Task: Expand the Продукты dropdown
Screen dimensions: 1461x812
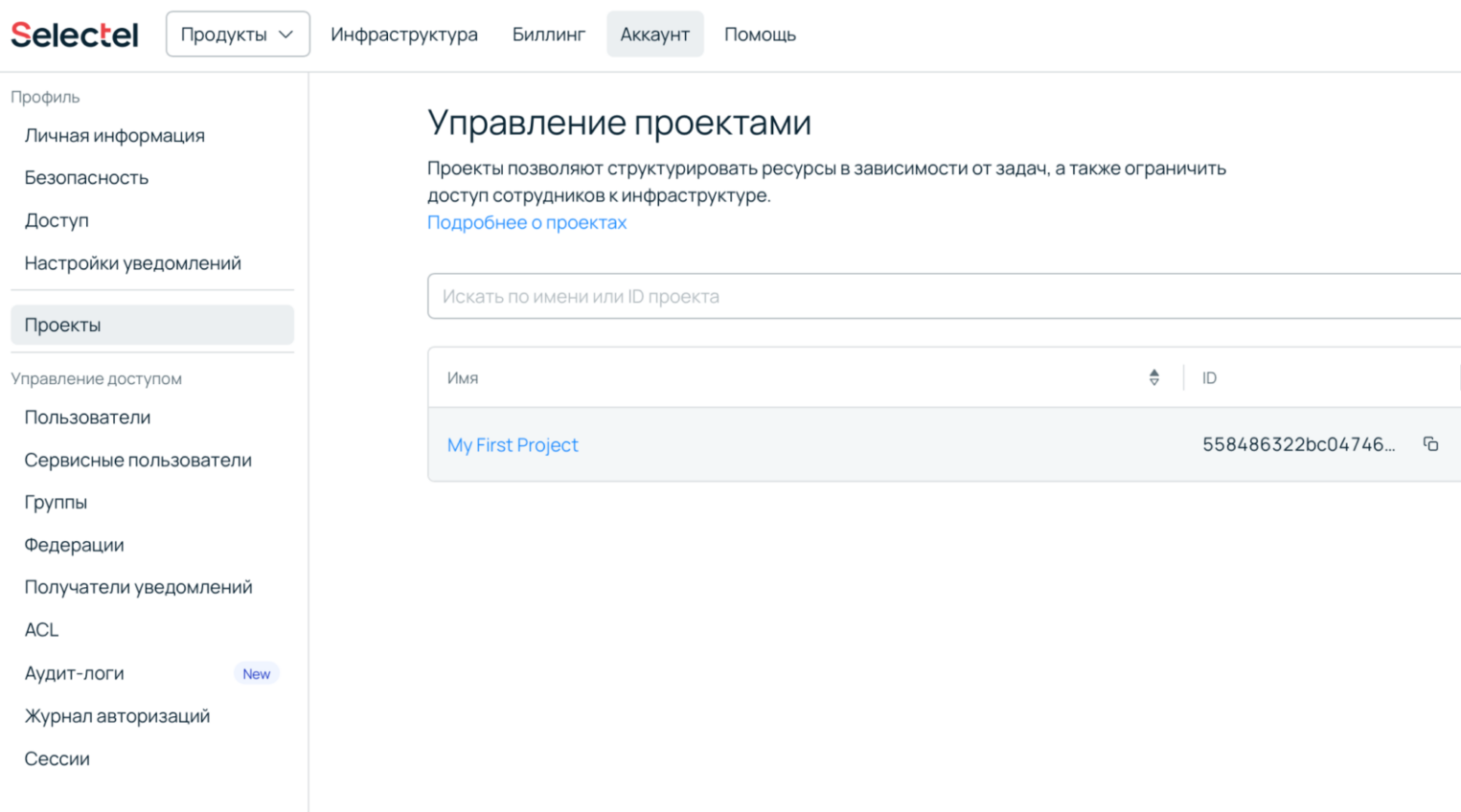Action: 237,34
